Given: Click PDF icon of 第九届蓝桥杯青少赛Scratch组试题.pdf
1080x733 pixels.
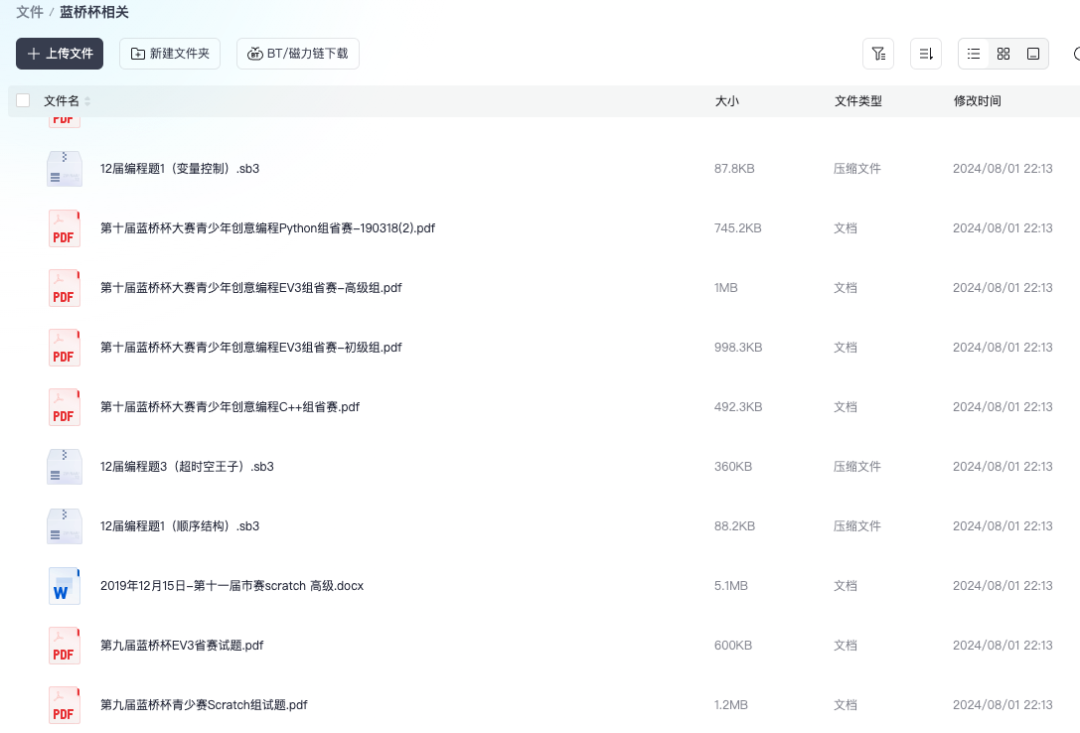Looking at the screenshot, I should (x=64, y=705).
